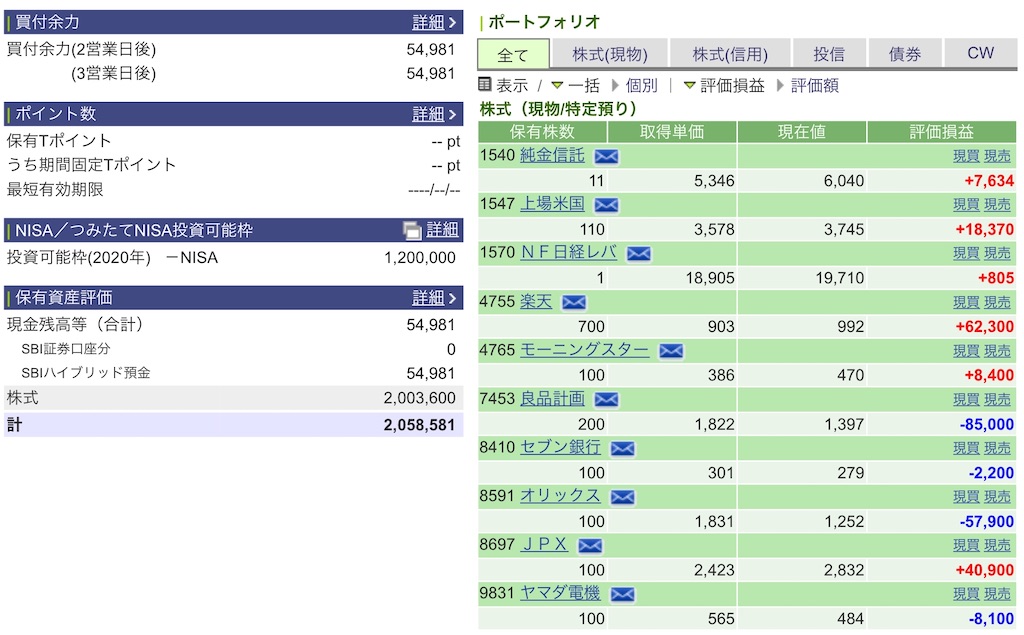Switch to the 株式(信用) tab
Viewport: 1024px width, 635px height.
(x=730, y=54)
